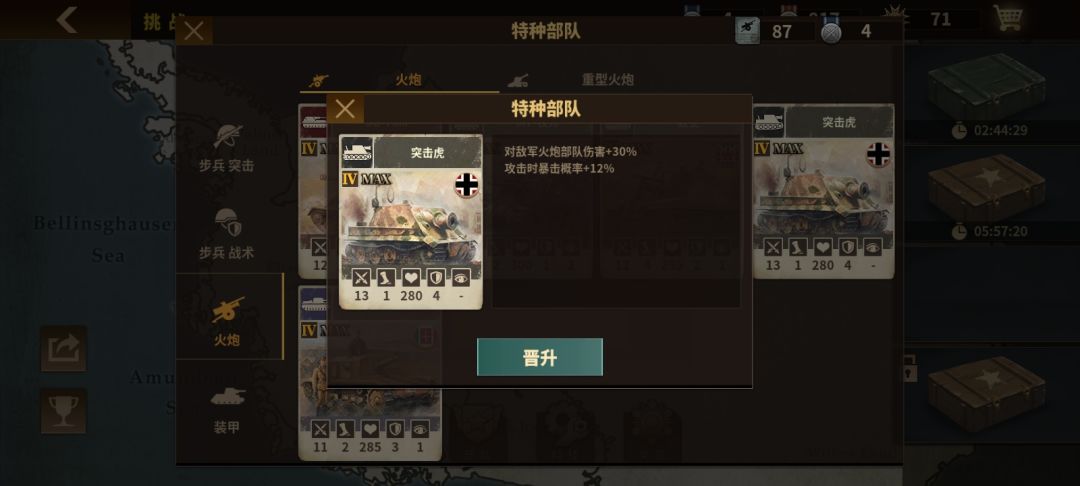Open the trophy achievements icon
This screenshot has height=486, width=1080.
63,411
